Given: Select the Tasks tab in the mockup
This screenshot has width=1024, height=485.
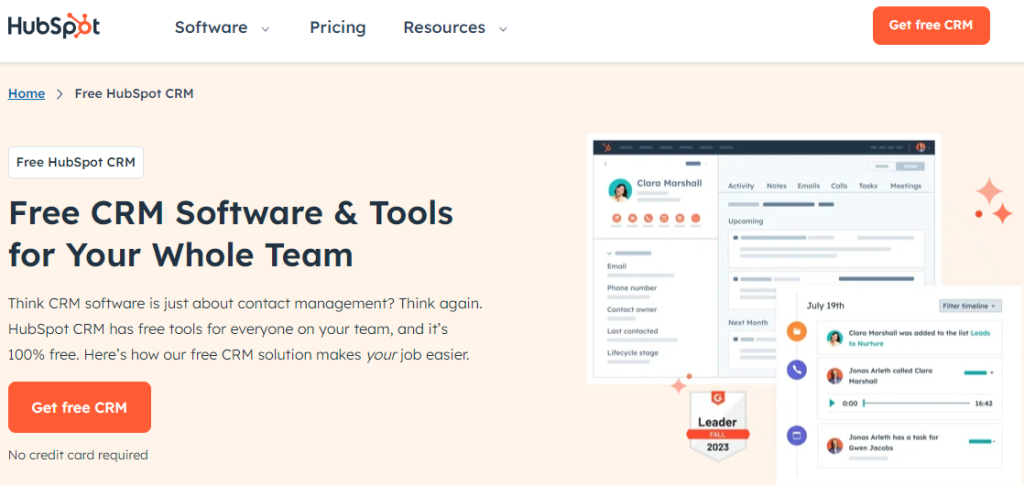Looking at the screenshot, I should pyautogui.click(x=868, y=186).
